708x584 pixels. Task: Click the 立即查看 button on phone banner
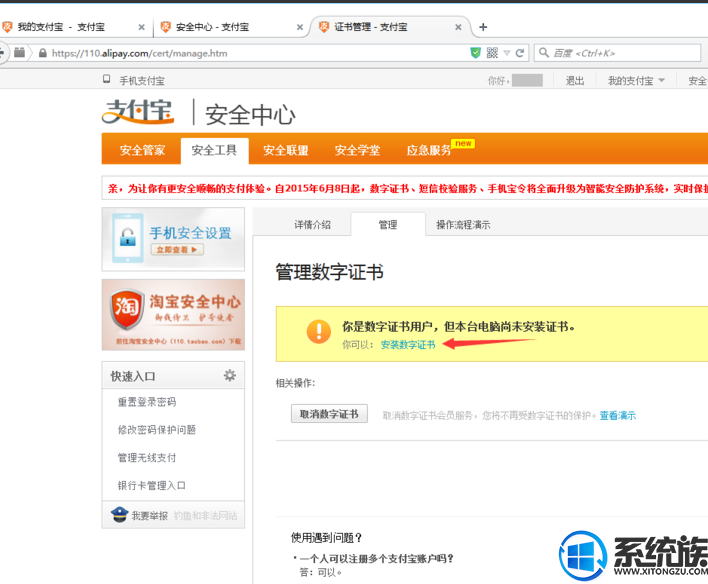177,249
